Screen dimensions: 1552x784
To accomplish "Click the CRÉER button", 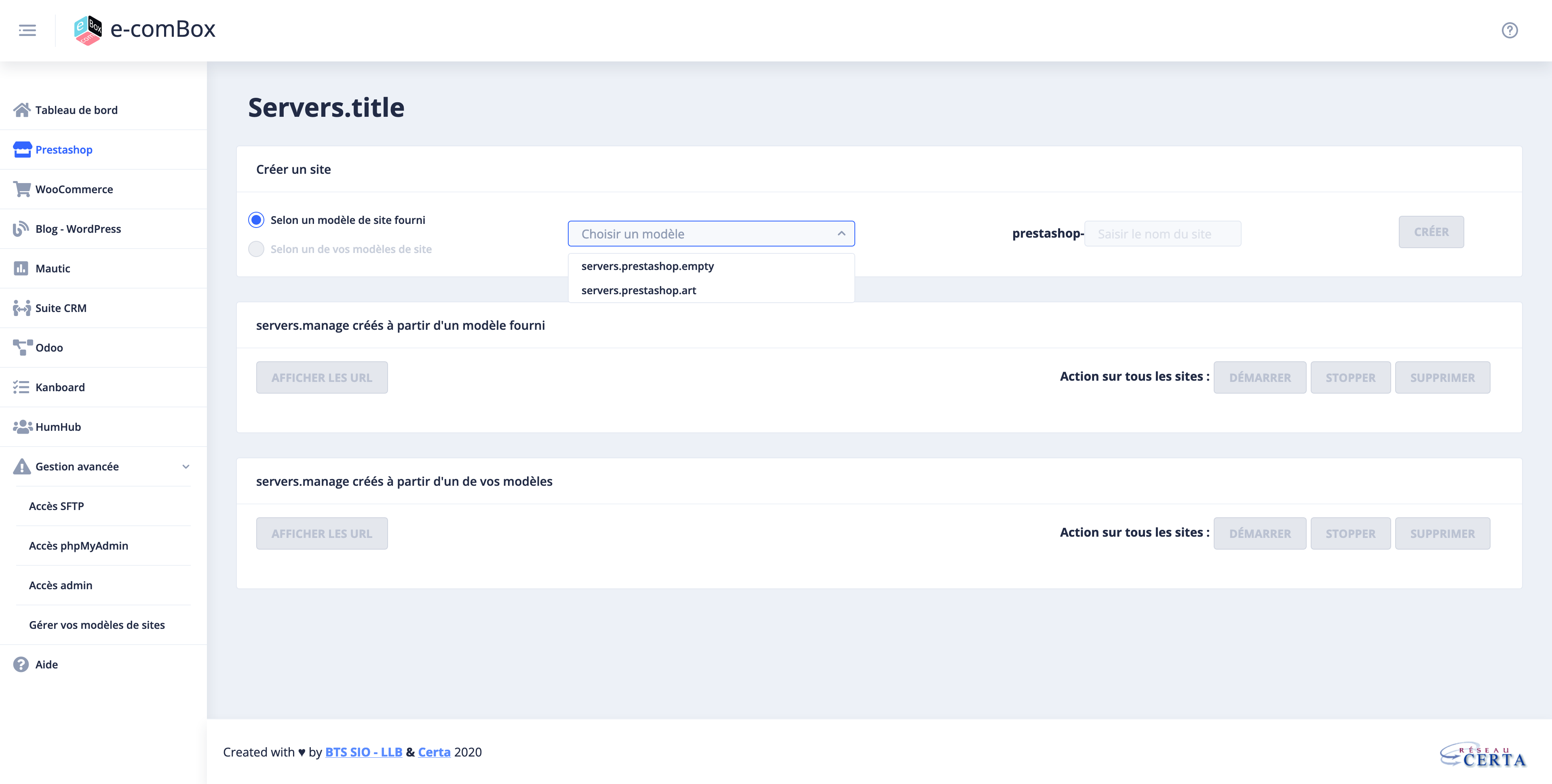I will (1431, 232).
